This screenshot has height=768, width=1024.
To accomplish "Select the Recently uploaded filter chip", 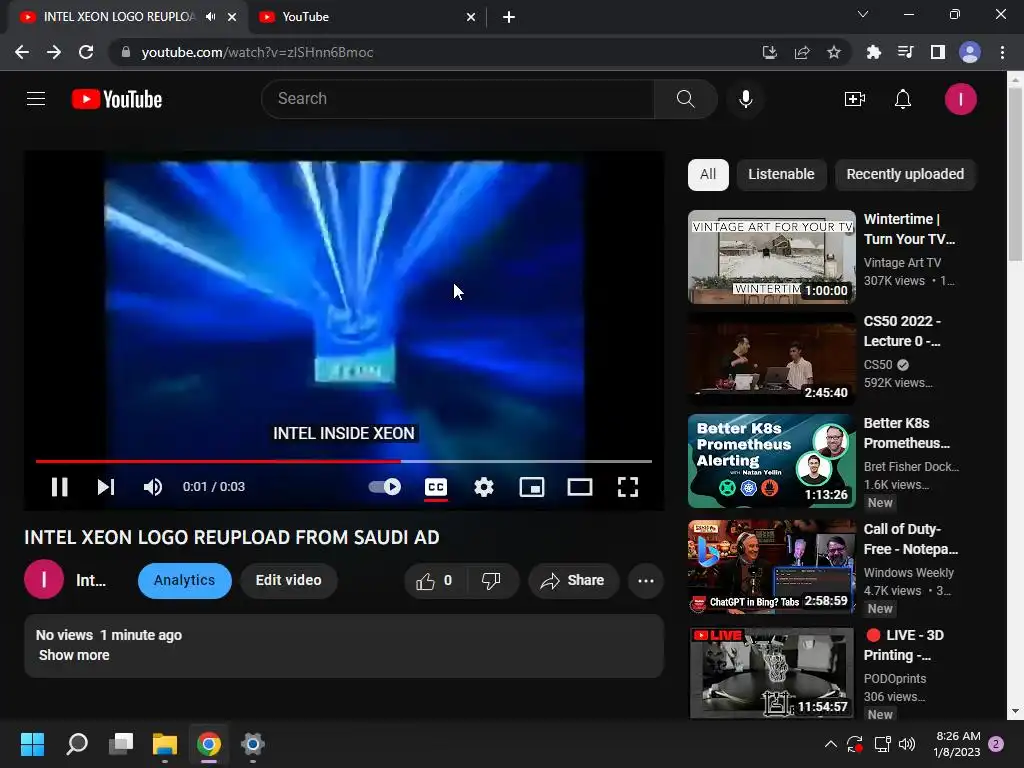I will pyautogui.click(x=905, y=174).
